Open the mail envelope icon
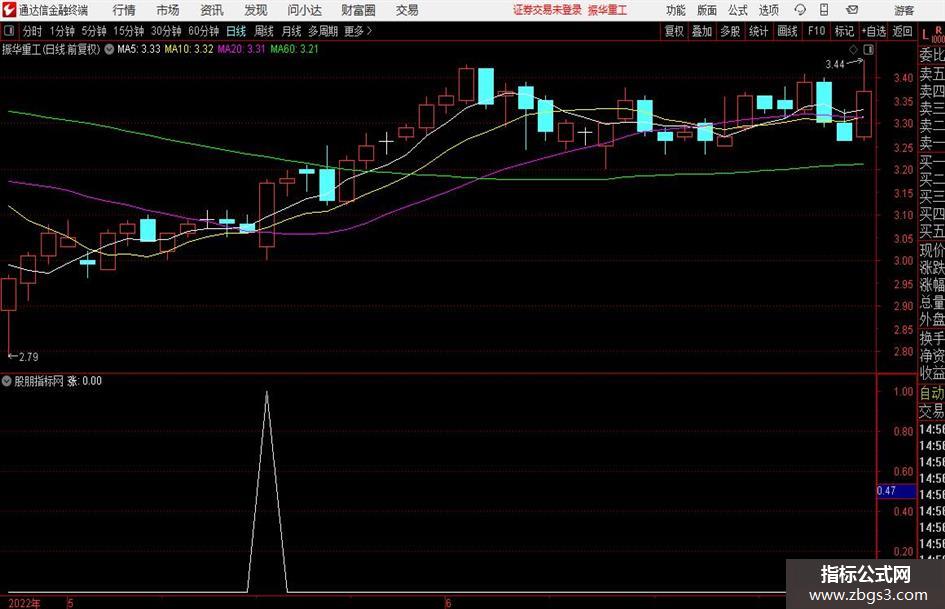The height and width of the screenshot is (609, 945). coord(852,10)
